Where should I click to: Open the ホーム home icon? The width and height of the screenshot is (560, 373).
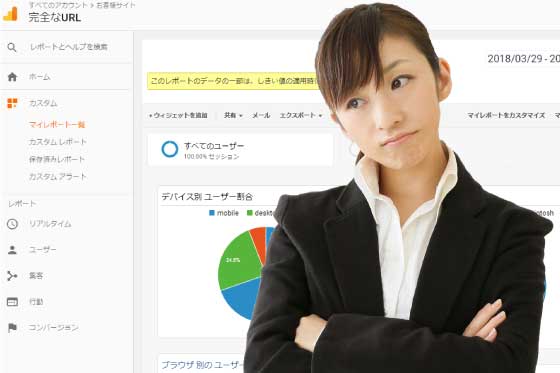click(12, 77)
